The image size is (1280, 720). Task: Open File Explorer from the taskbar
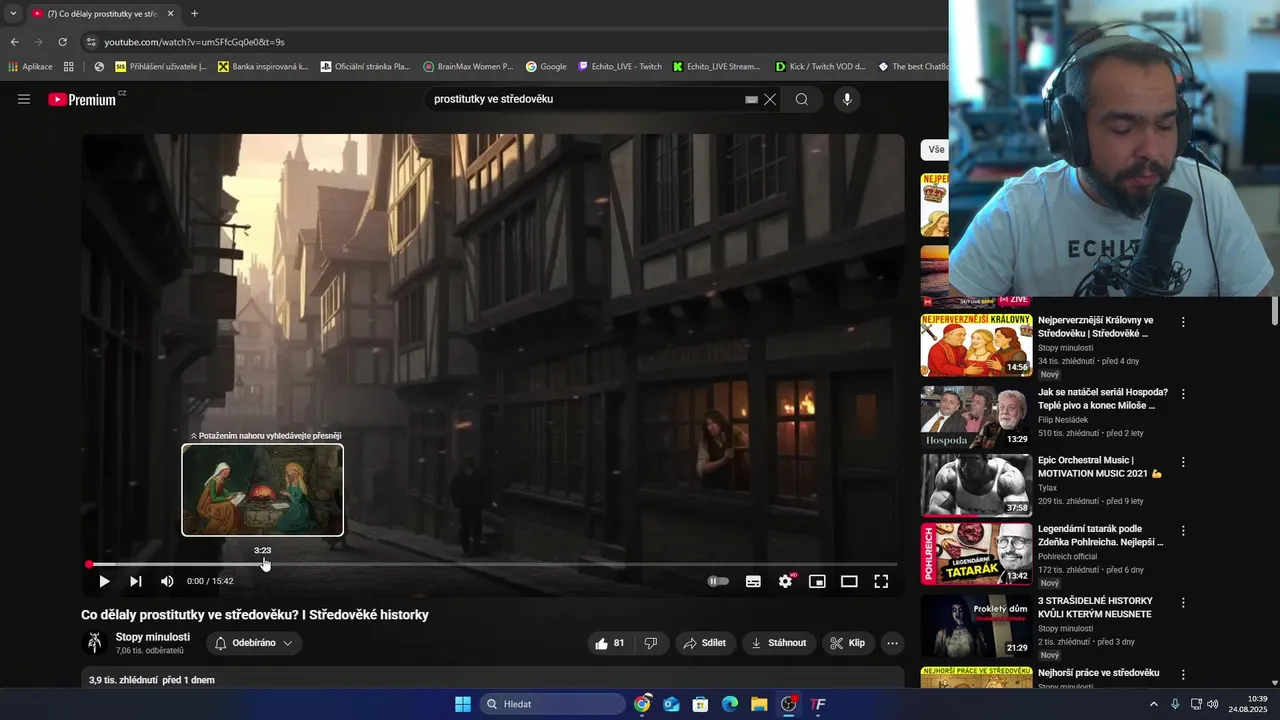click(x=759, y=704)
